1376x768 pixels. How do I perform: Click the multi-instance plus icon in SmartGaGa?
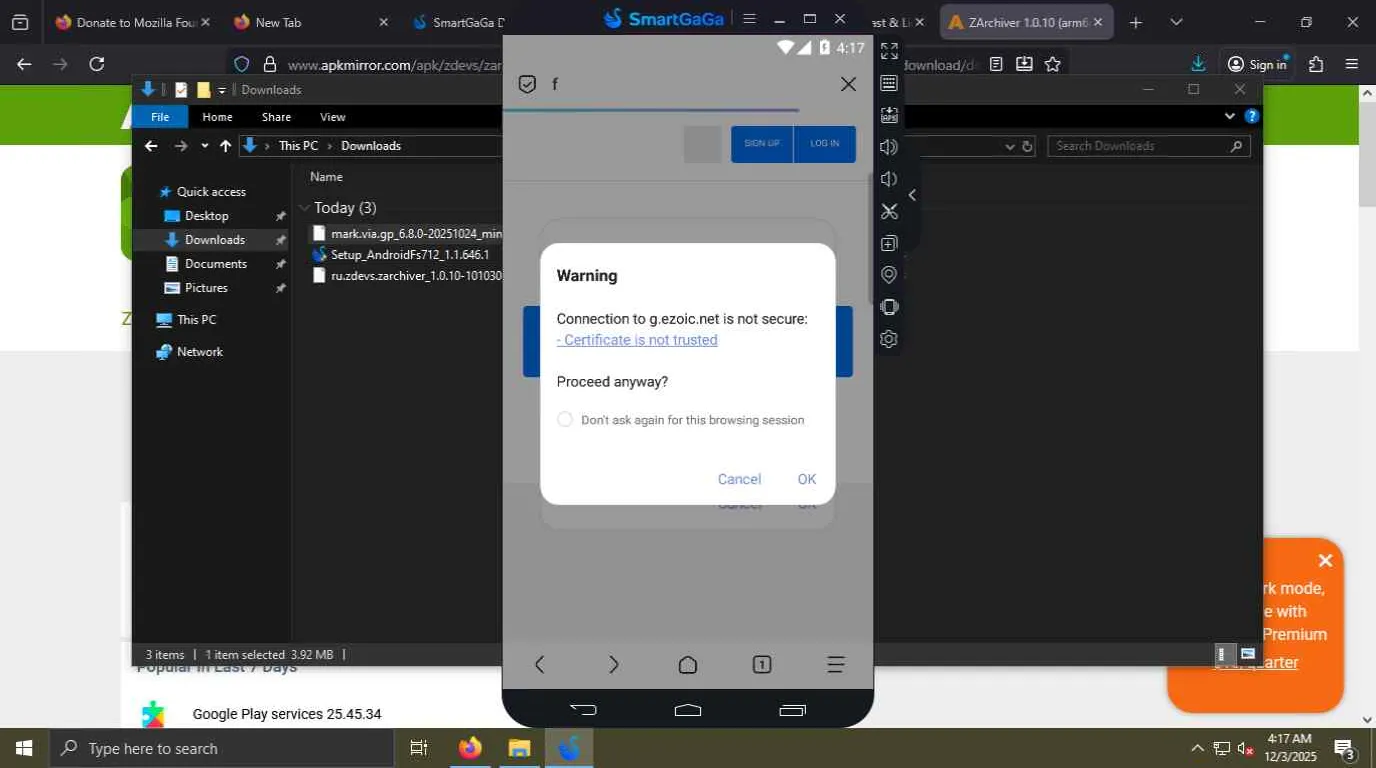[x=889, y=243]
